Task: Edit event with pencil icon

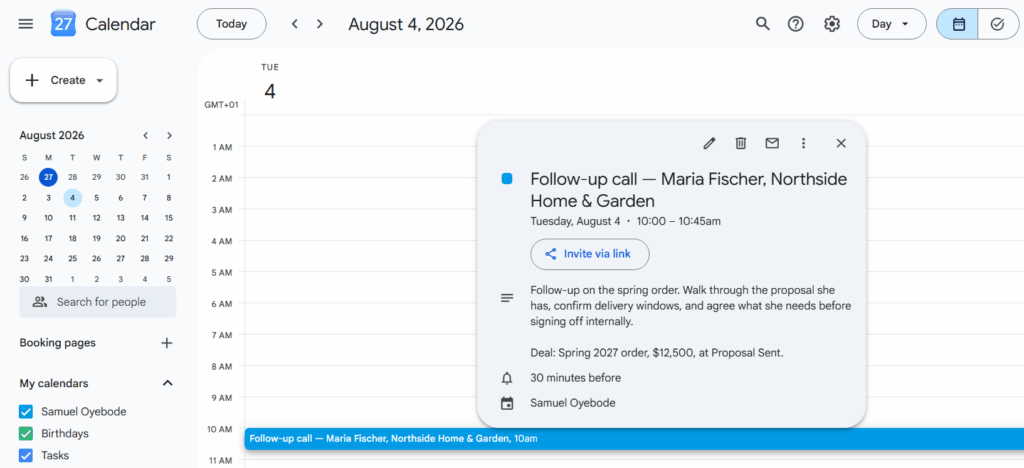Action: [x=709, y=143]
